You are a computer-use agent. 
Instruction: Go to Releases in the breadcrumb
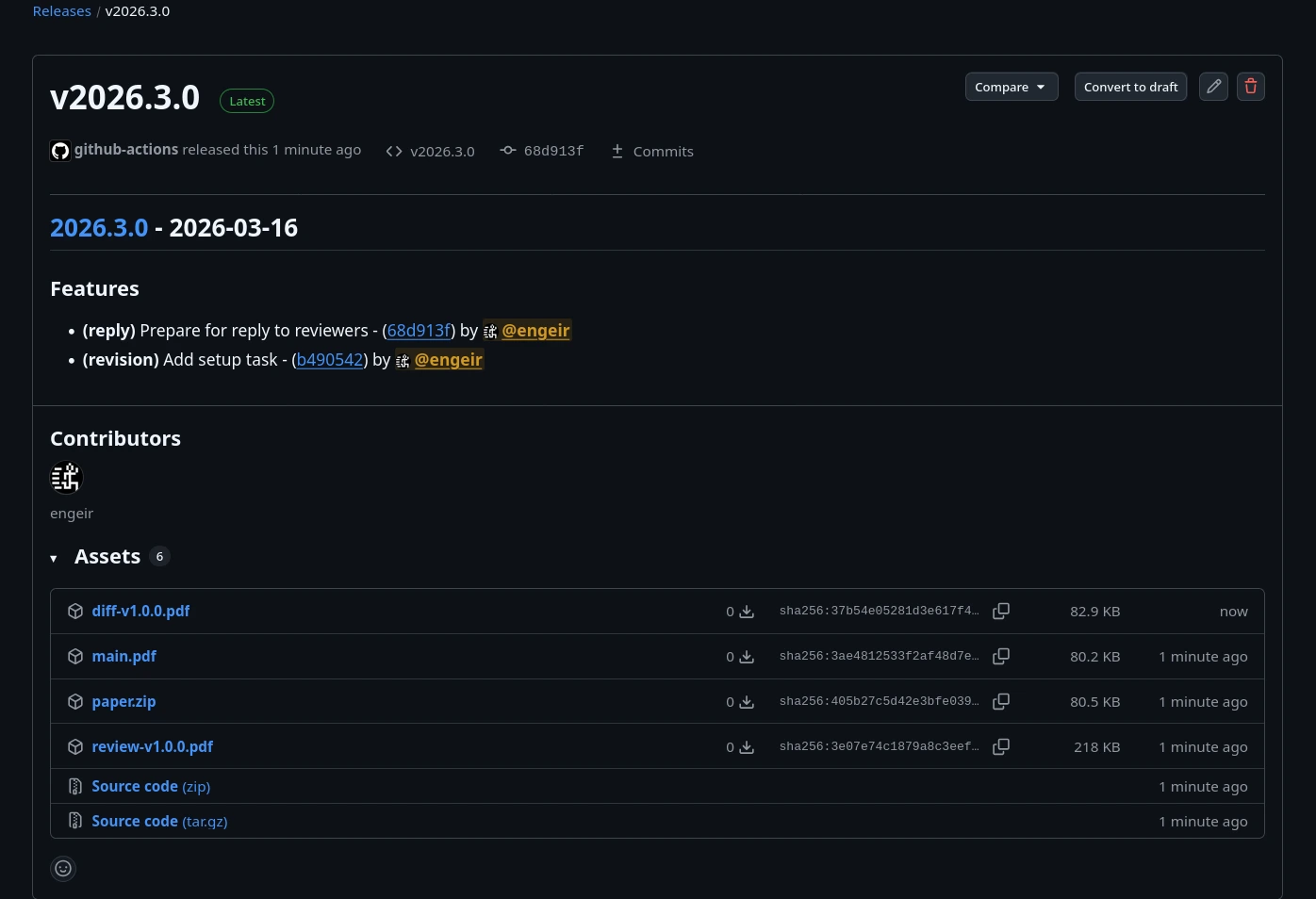point(61,11)
